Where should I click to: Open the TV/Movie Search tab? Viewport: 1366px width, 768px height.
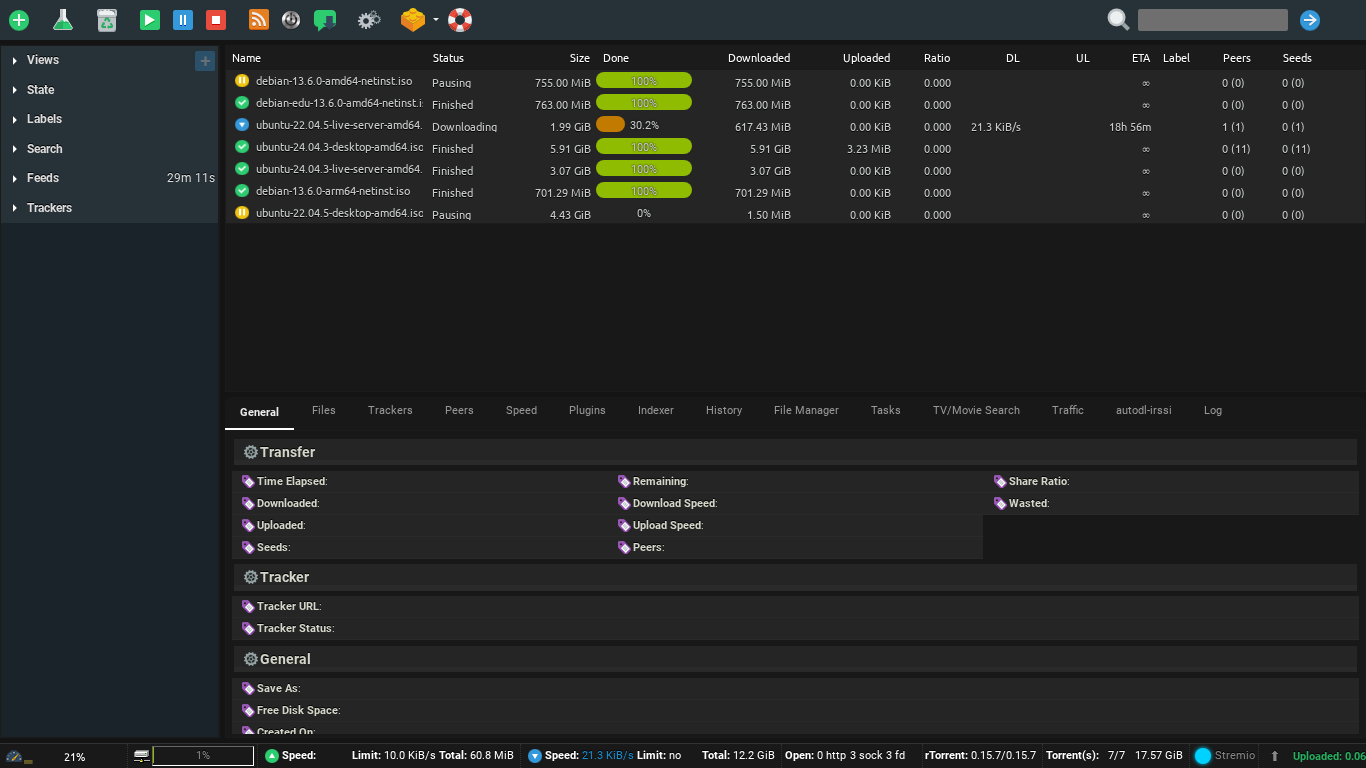tap(976, 410)
